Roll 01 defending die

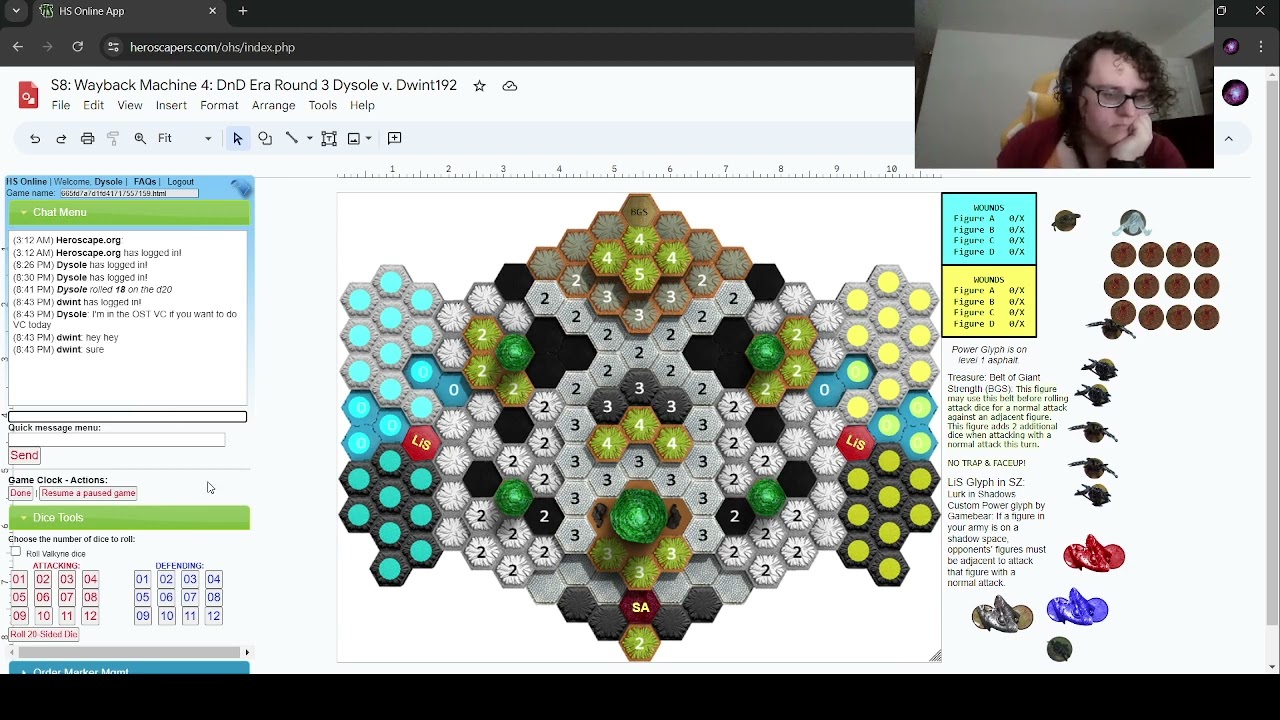pos(142,579)
